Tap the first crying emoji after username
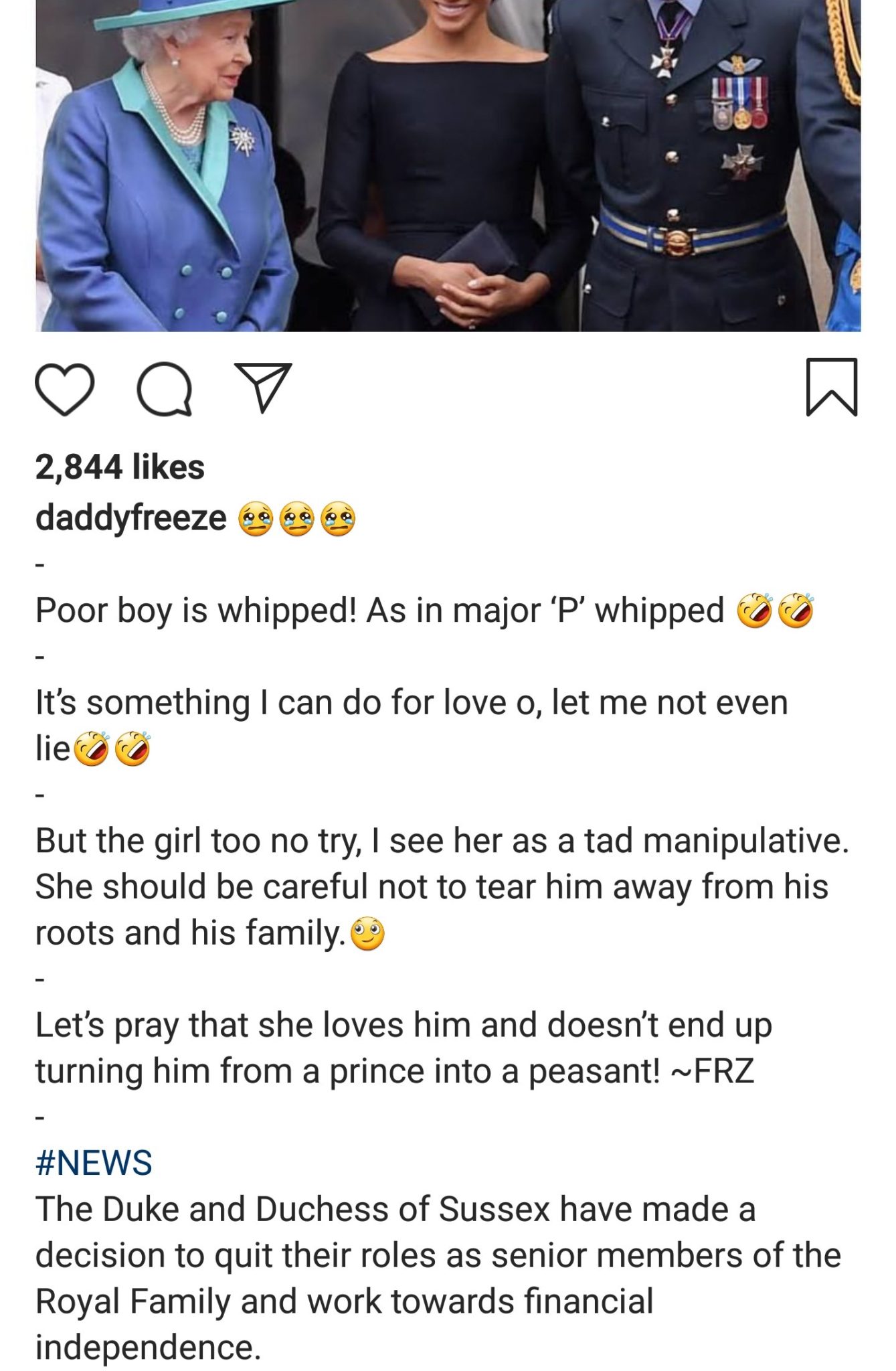Screen dimensions: 896x1371 256,519
